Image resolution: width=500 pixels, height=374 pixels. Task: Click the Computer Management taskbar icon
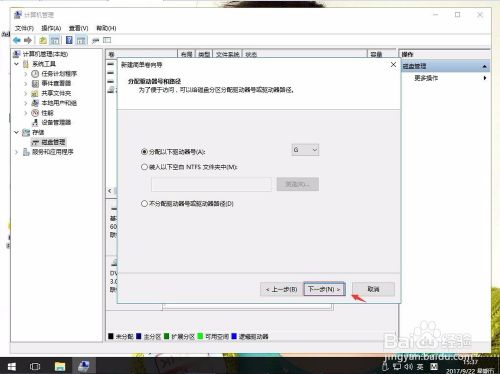click(83, 366)
